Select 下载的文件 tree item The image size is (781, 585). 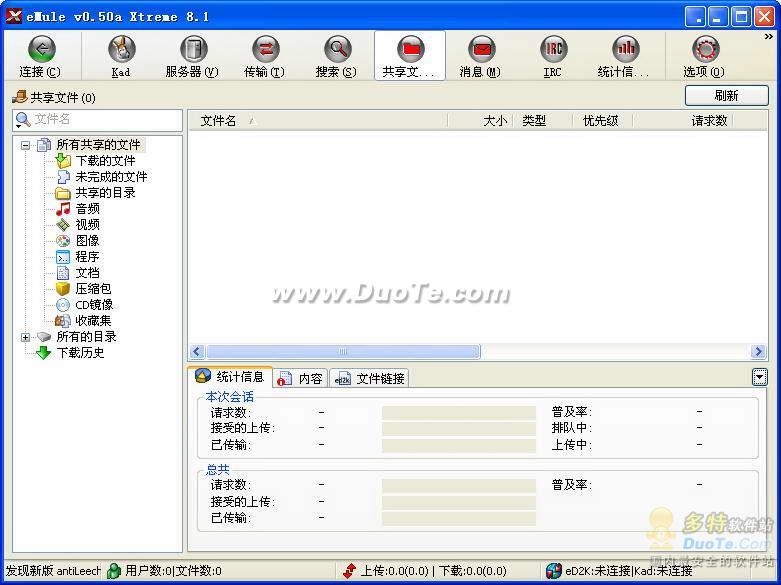click(105, 161)
